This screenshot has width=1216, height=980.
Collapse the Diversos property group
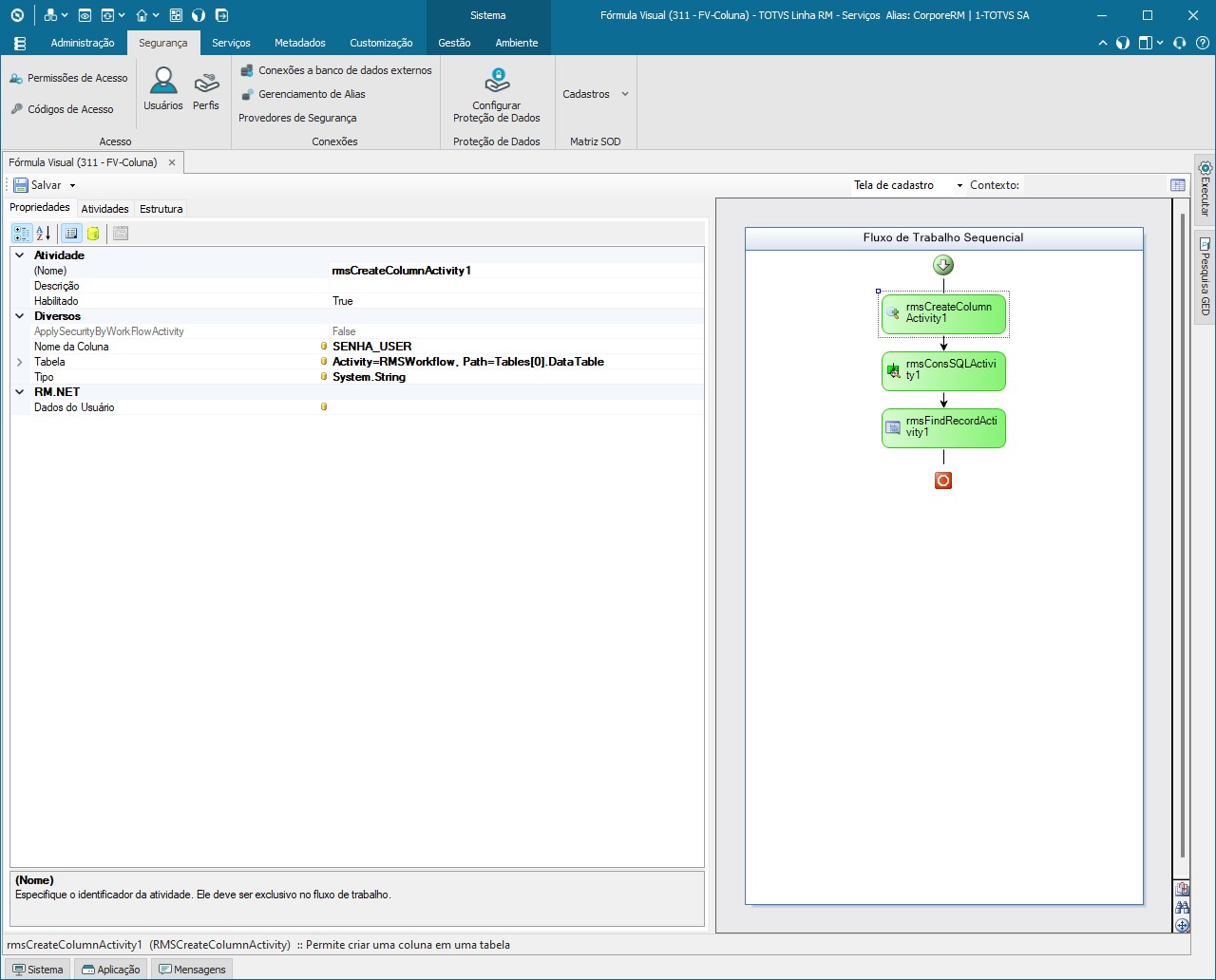coord(20,316)
